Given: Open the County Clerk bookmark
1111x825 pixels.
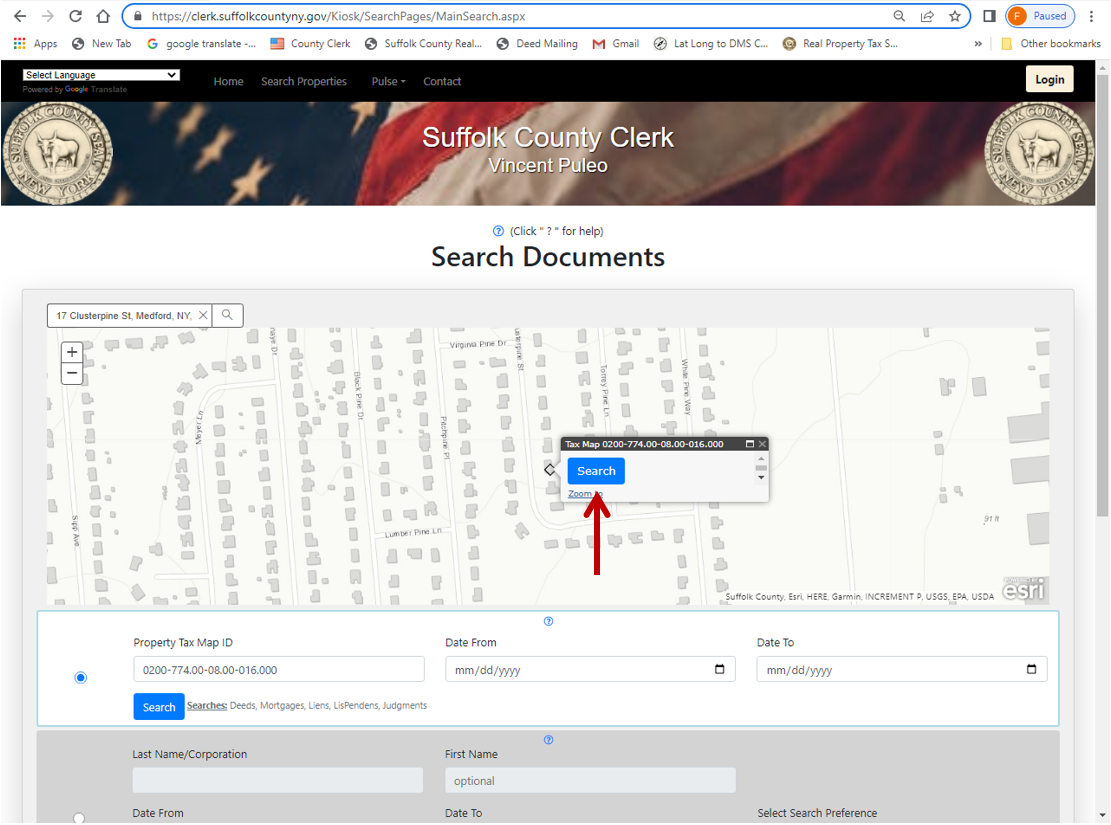Looking at the screenshot, I should tap(310, 43).
